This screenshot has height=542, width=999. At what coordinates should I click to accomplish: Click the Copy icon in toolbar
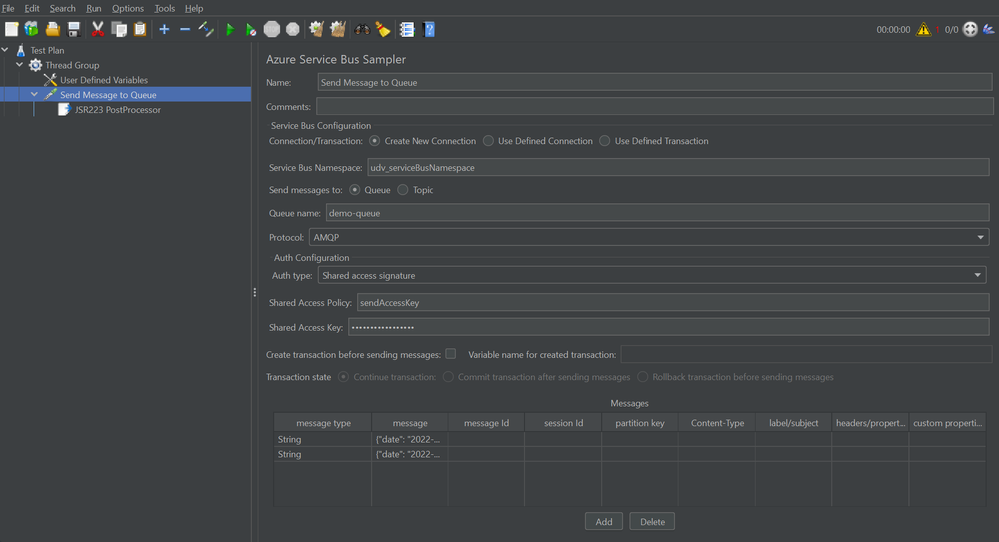click(119, 29)
